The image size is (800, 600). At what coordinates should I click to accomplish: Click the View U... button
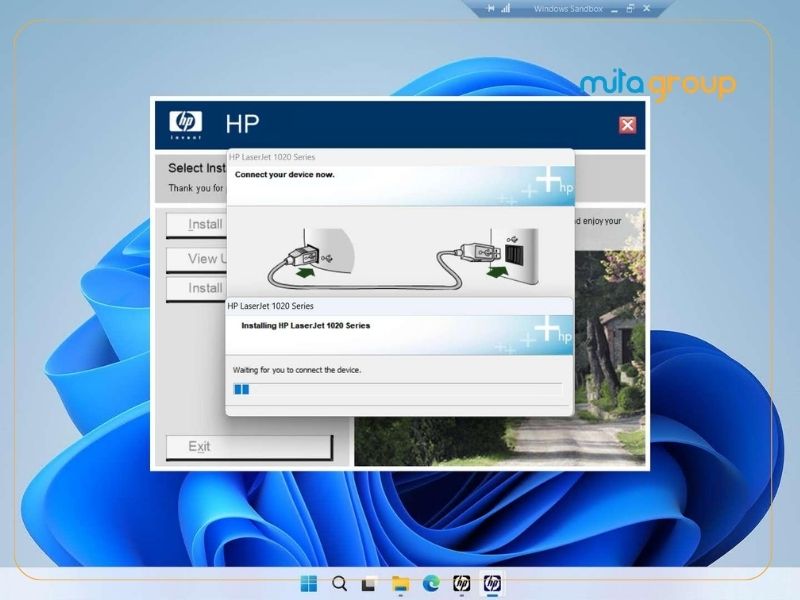tap(196, 259)
